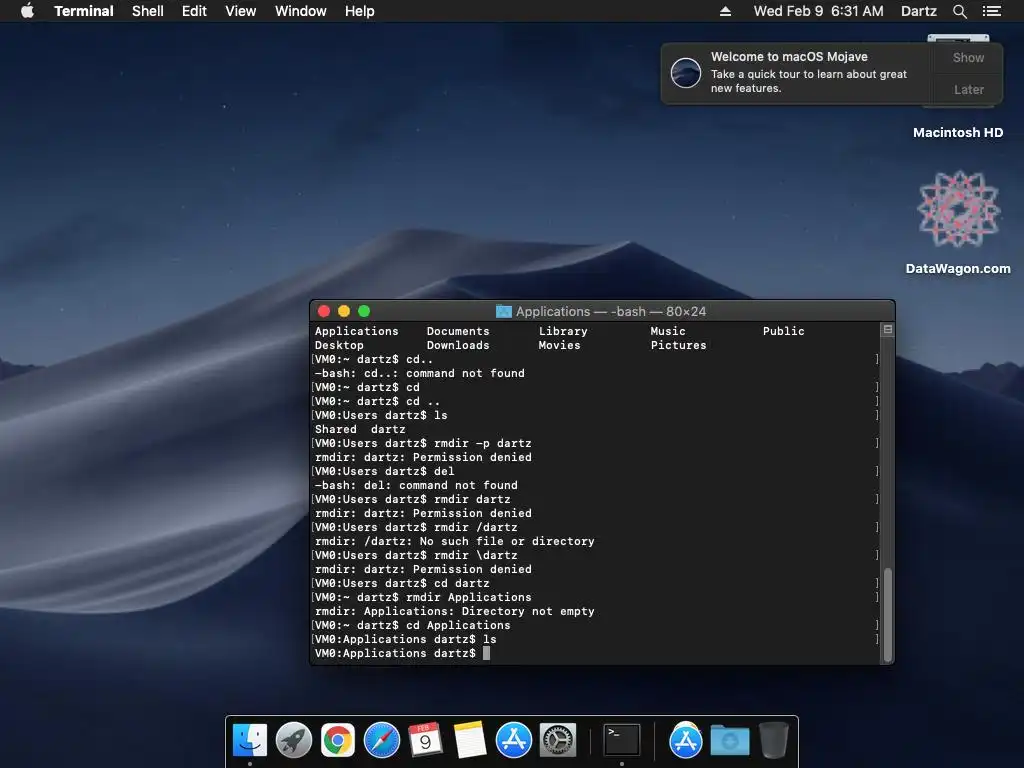Click 'Music' in the terminal listing

pyautogui.click(x=668, y=331)
